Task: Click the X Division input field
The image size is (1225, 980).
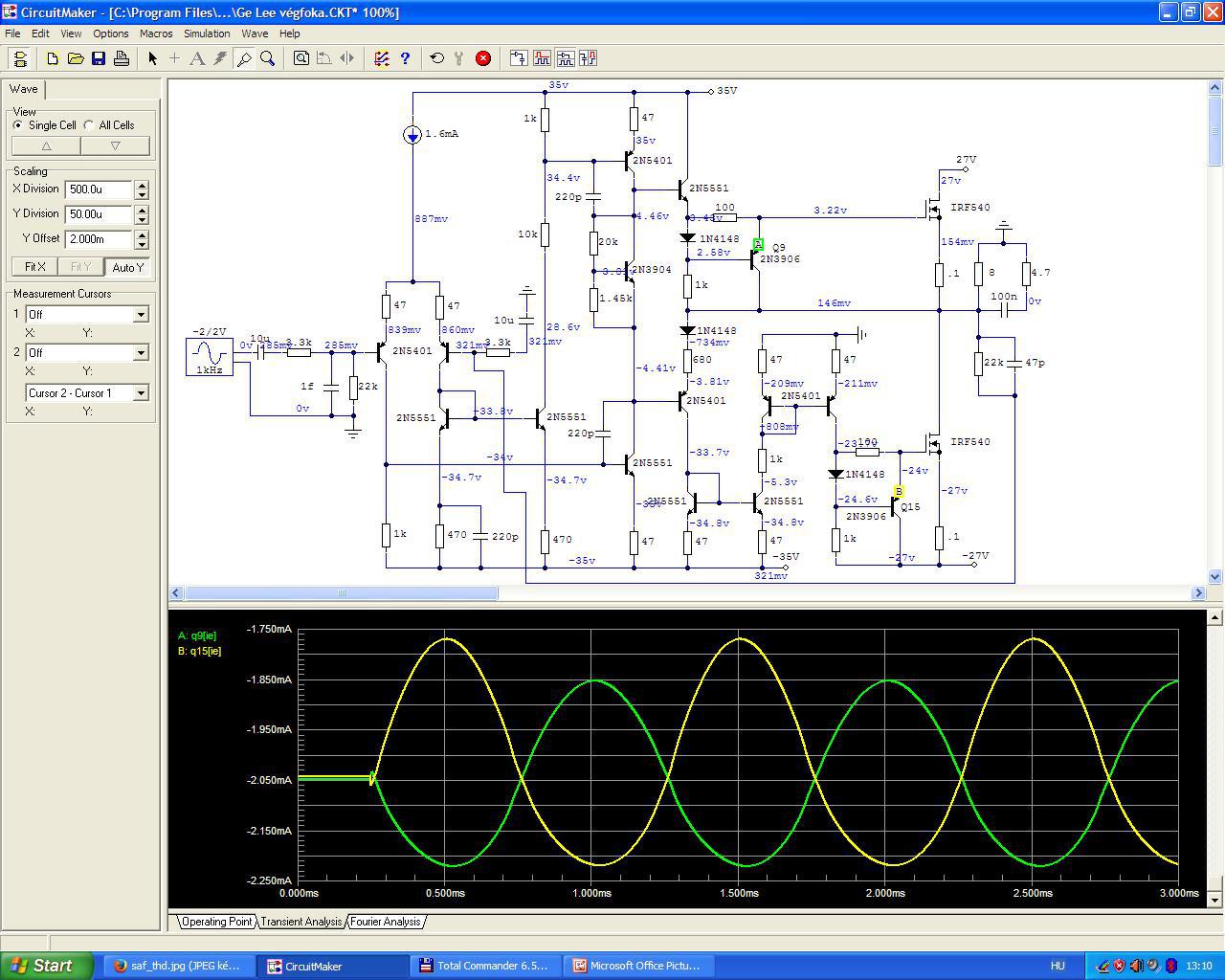Action: pos(99,189)
